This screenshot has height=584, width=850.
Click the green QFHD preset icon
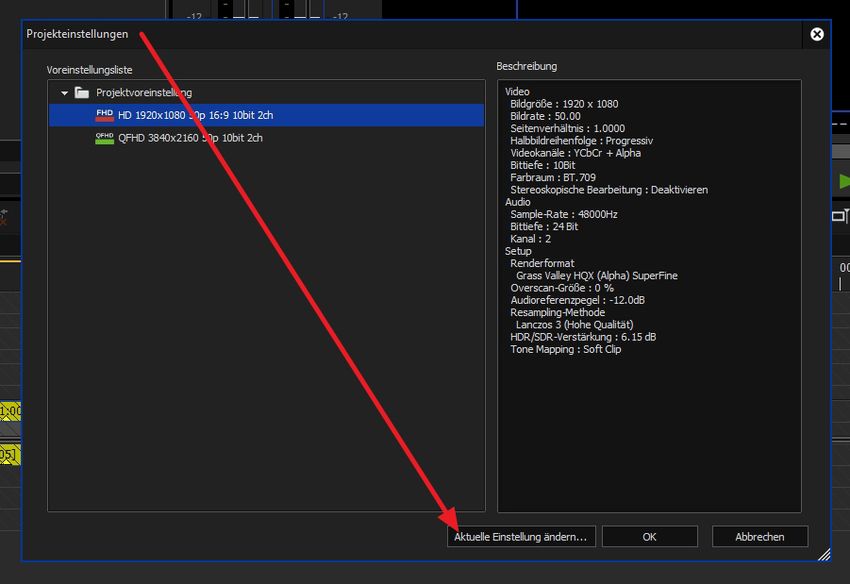coord(104,138)
